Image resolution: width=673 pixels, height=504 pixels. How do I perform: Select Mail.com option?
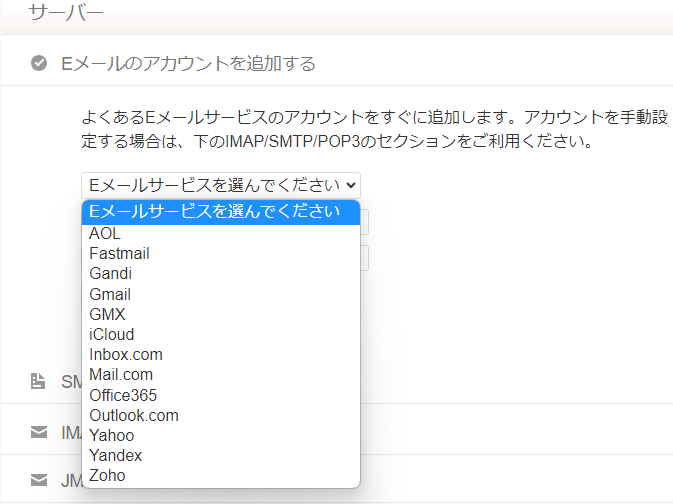tap(221, 375)
